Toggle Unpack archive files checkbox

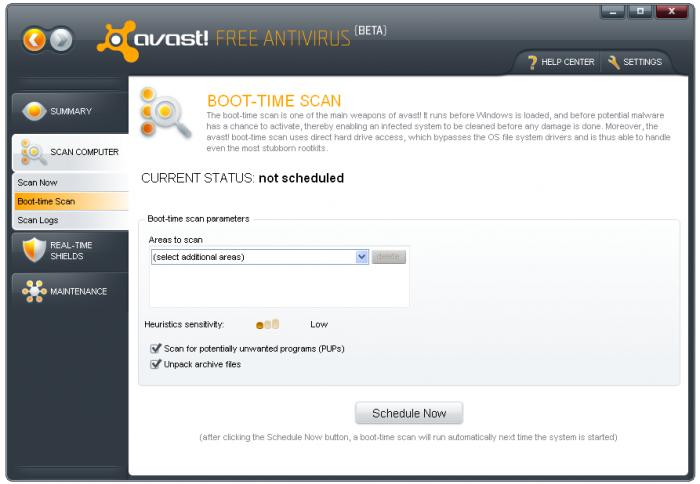(156, 364)
